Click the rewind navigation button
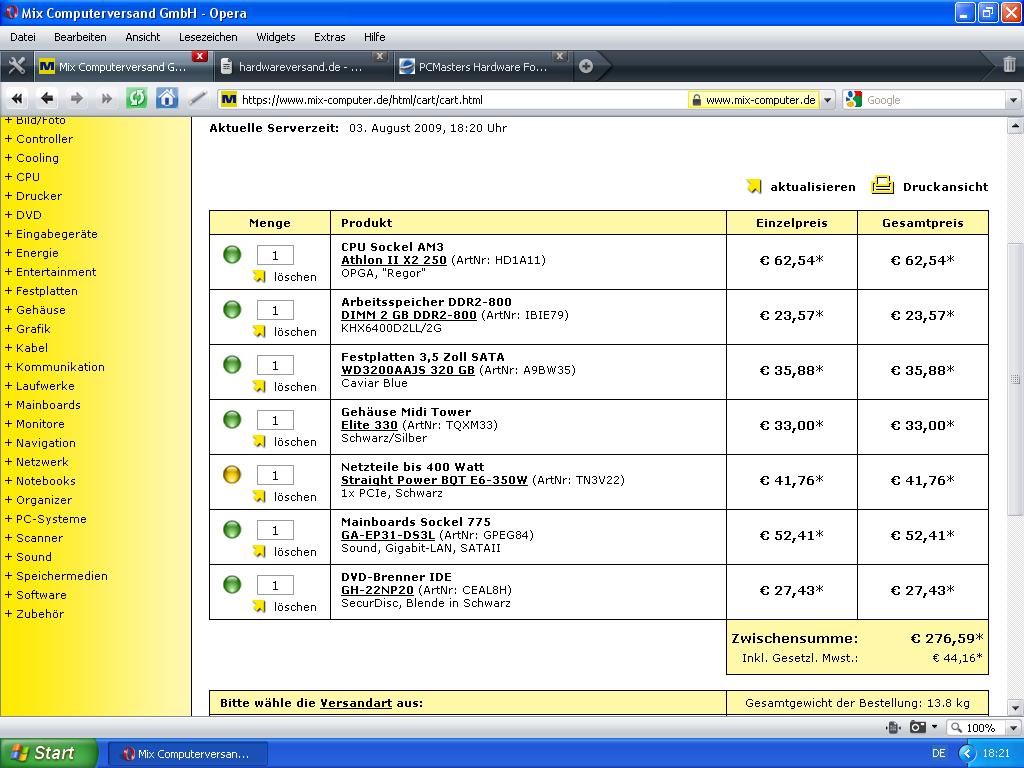Viewport: 1024px width, 768px height. pos(17,99)
